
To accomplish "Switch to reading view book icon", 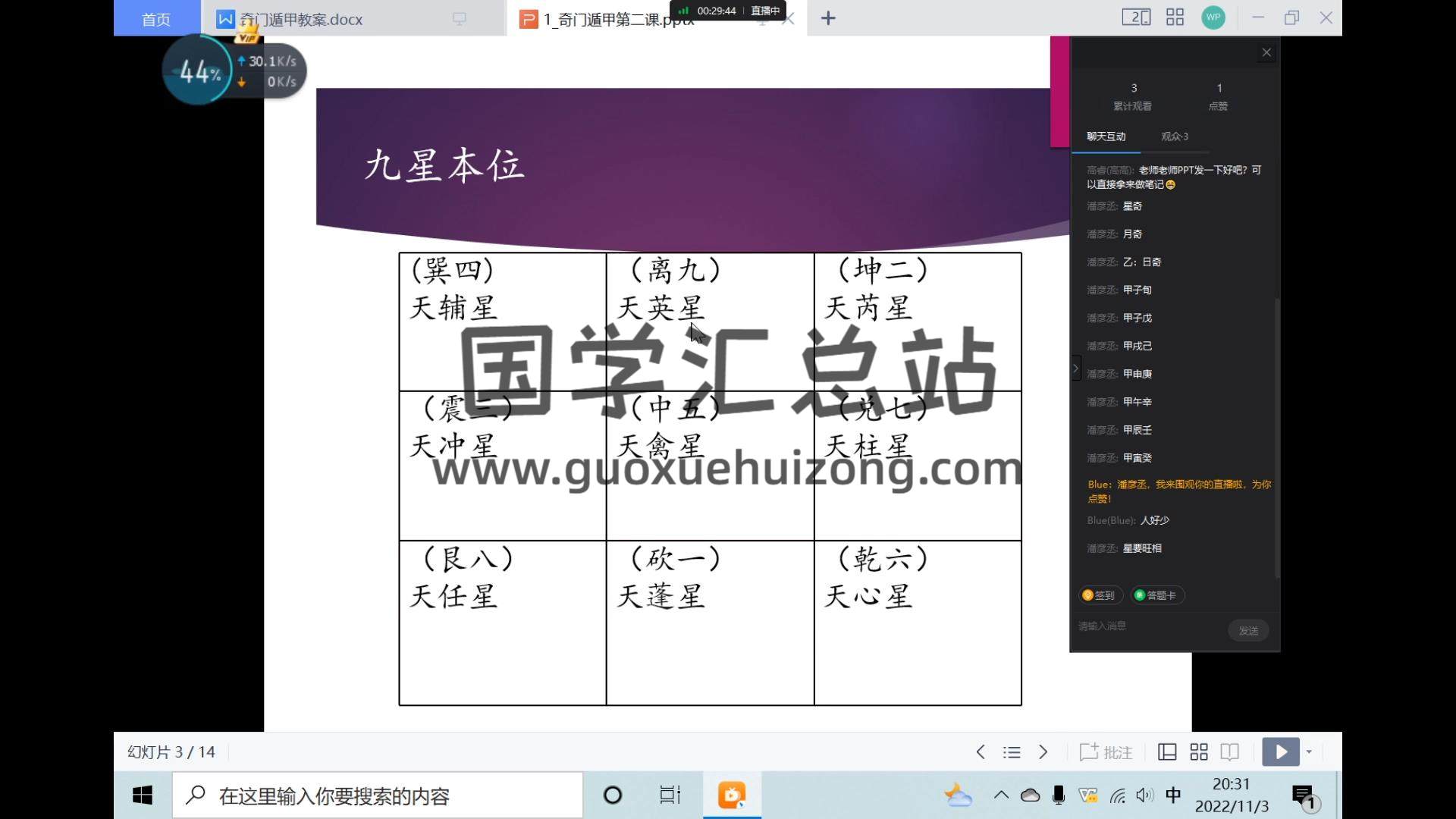I will coord(1230,752).
